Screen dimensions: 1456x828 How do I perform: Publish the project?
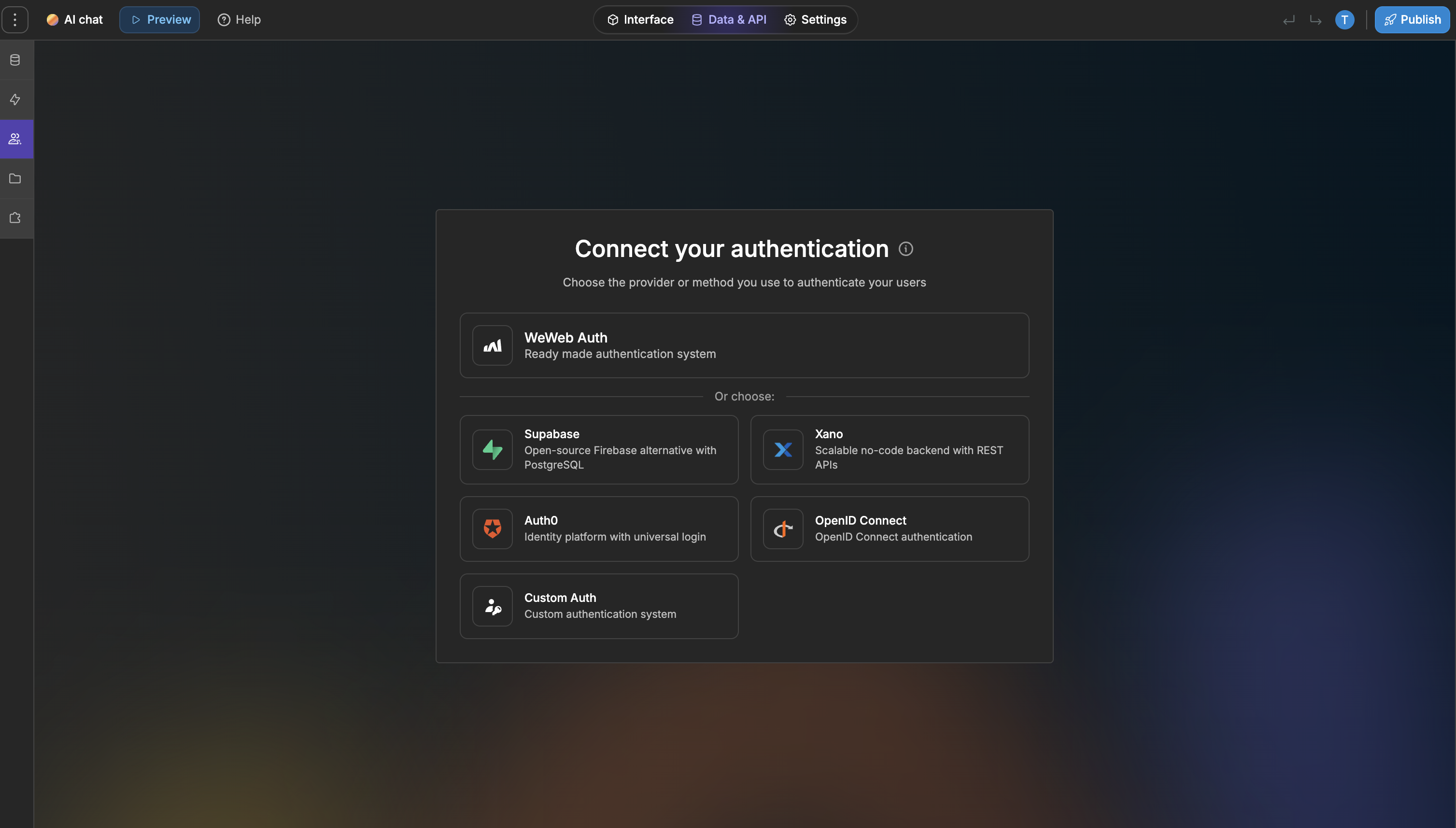1412,20
